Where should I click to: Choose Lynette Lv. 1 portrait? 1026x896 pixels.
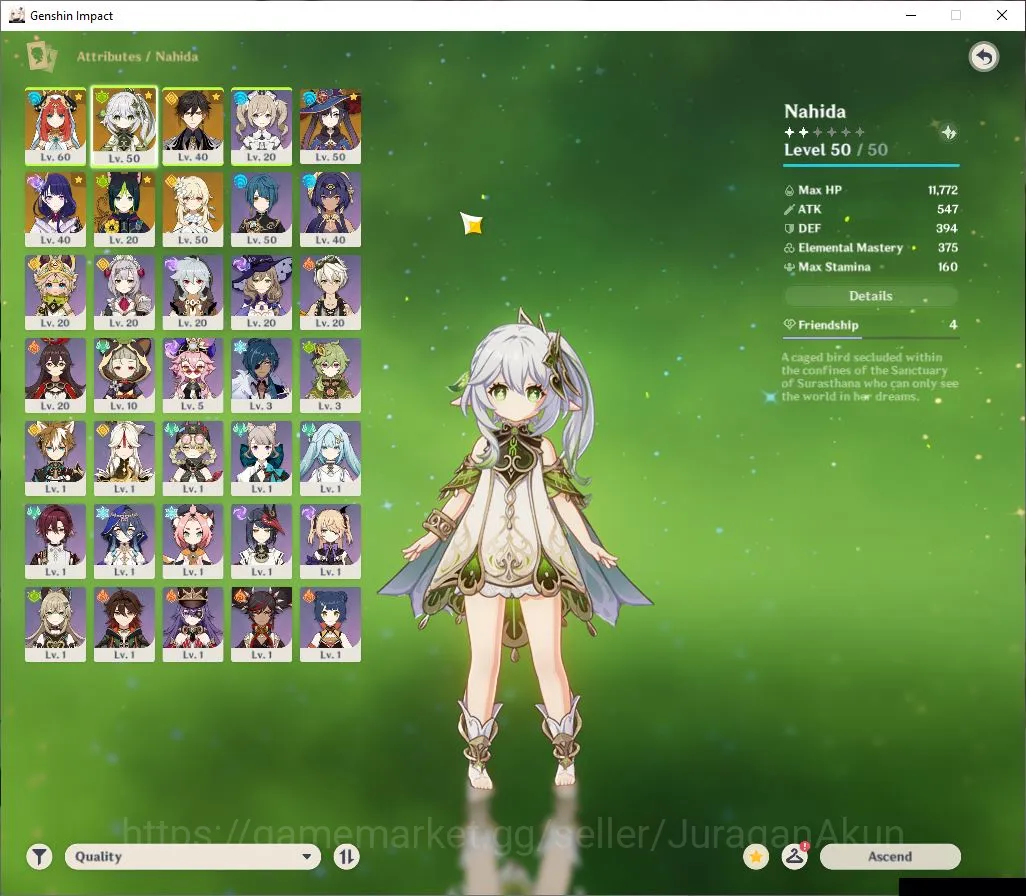coord(261,458)
